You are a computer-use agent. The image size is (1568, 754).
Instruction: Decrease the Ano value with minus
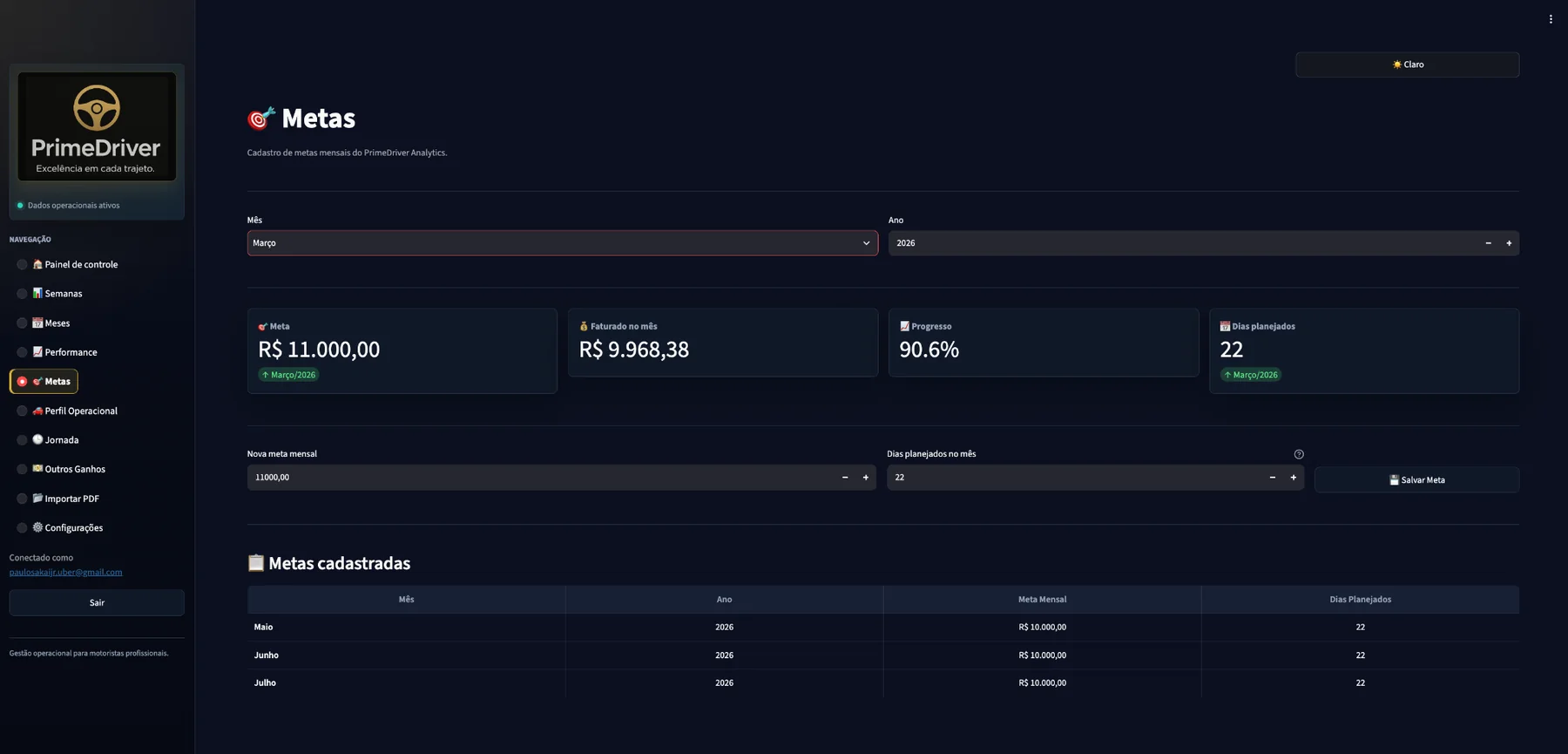point(1488,243)
